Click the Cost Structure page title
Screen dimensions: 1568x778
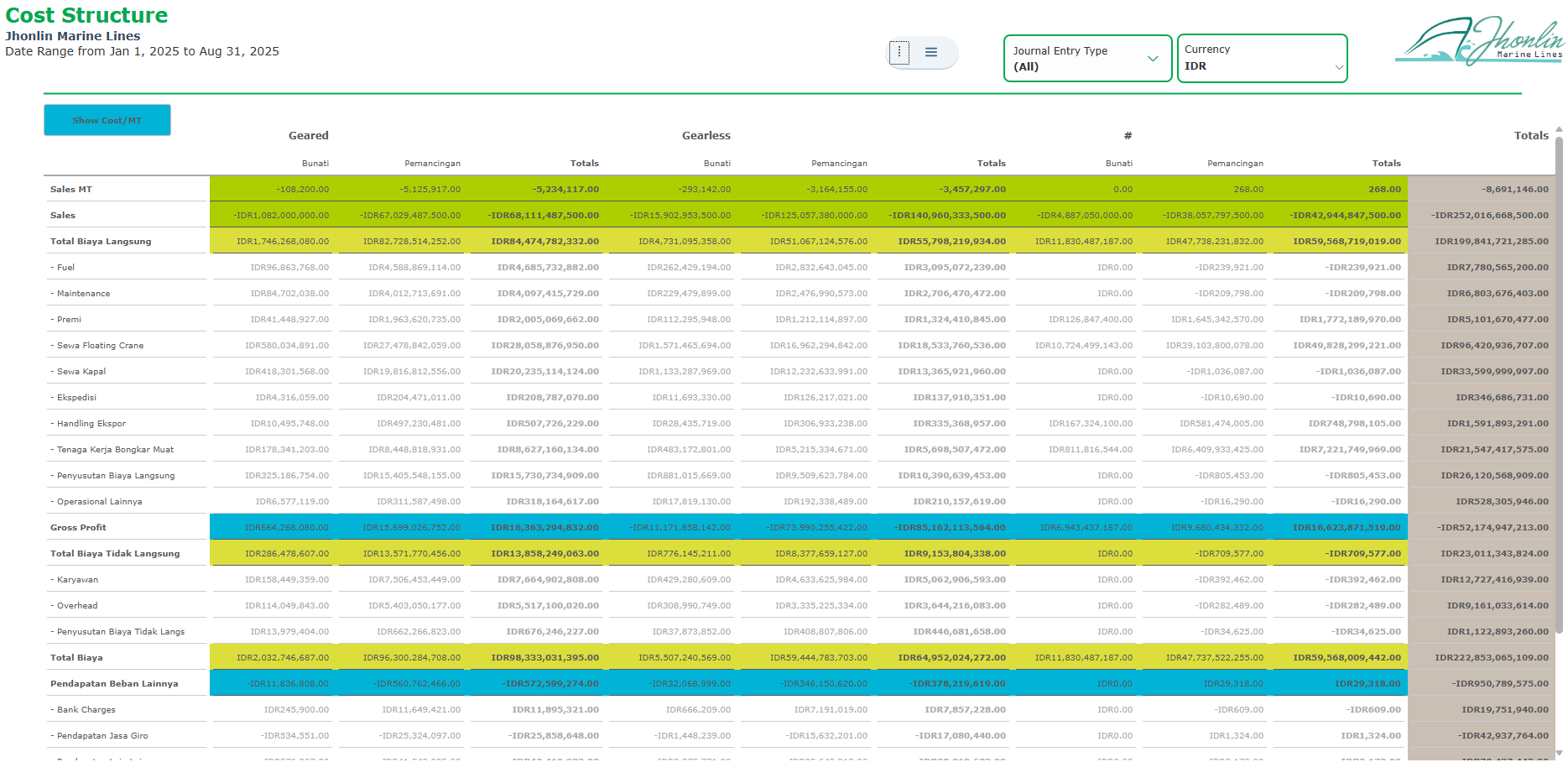pos(86,15)
